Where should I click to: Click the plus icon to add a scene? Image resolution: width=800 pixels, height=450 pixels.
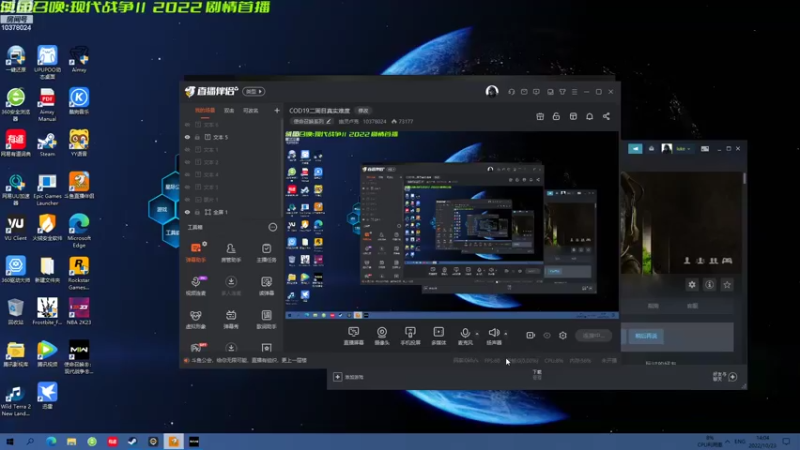(277, 110)
